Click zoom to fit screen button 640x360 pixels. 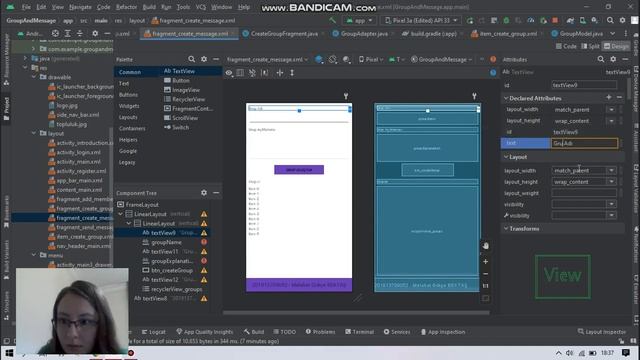tap(485, 298)
